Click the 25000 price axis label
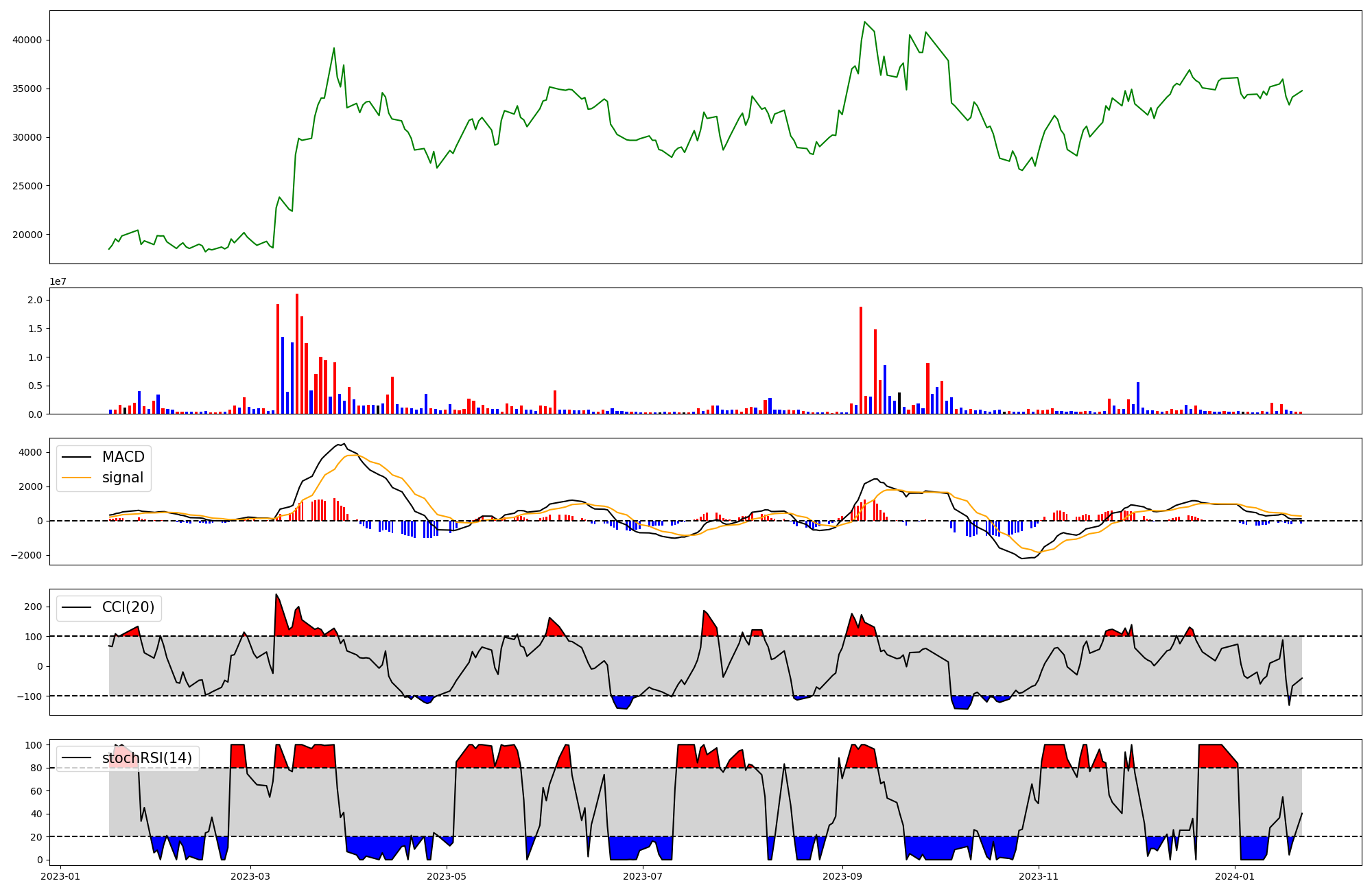This screenshot has width=1372, height=892. [x=27, y=186]
